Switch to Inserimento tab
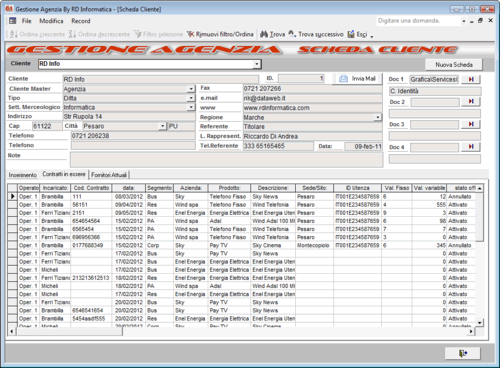The height and width of the screenshot is (368, 500). click(x=23, y=175)
